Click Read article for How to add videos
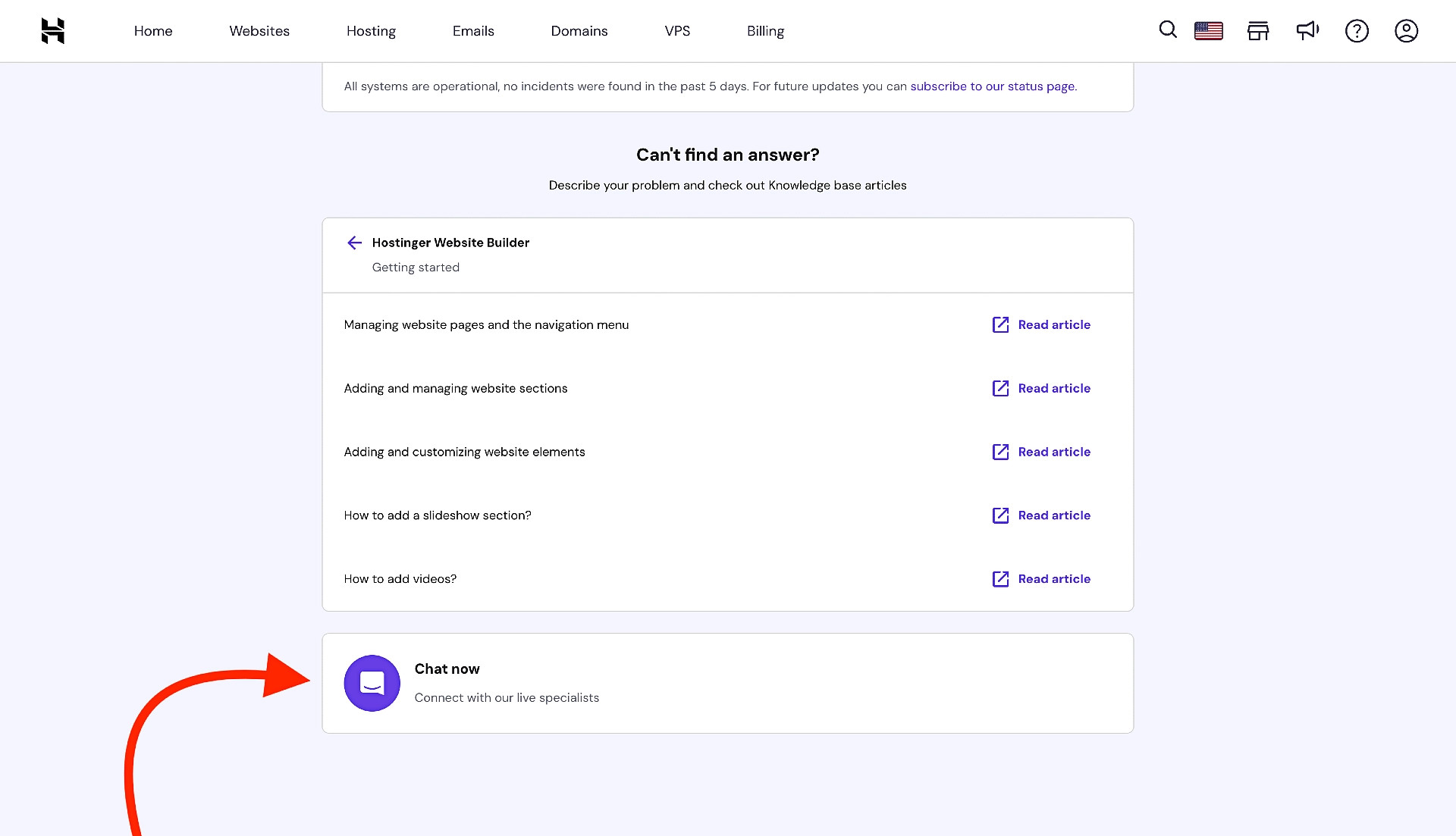The width and height of the screenshot is (1456, 836). coord(1040,578)
